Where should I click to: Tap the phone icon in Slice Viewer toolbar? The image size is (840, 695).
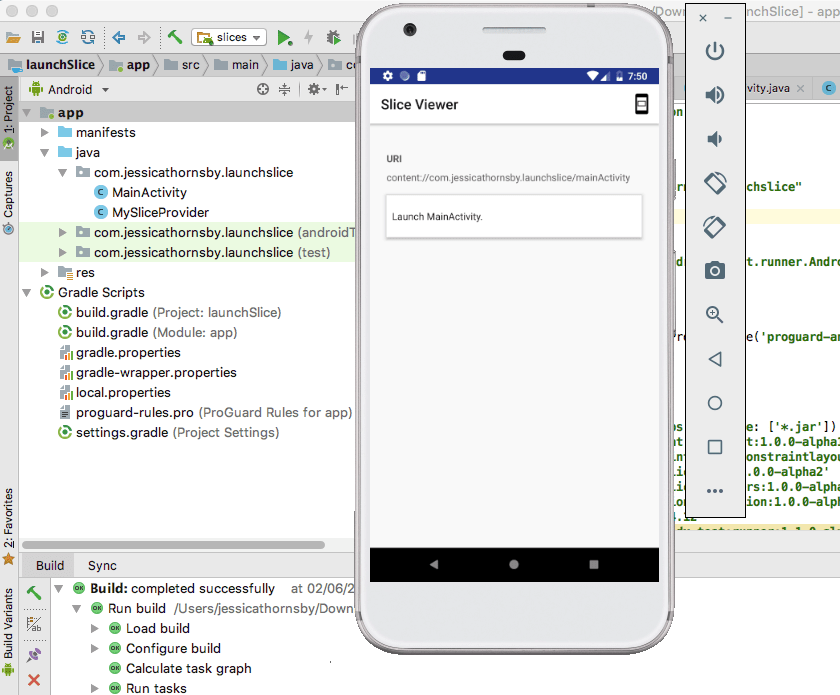coord(641,104)
